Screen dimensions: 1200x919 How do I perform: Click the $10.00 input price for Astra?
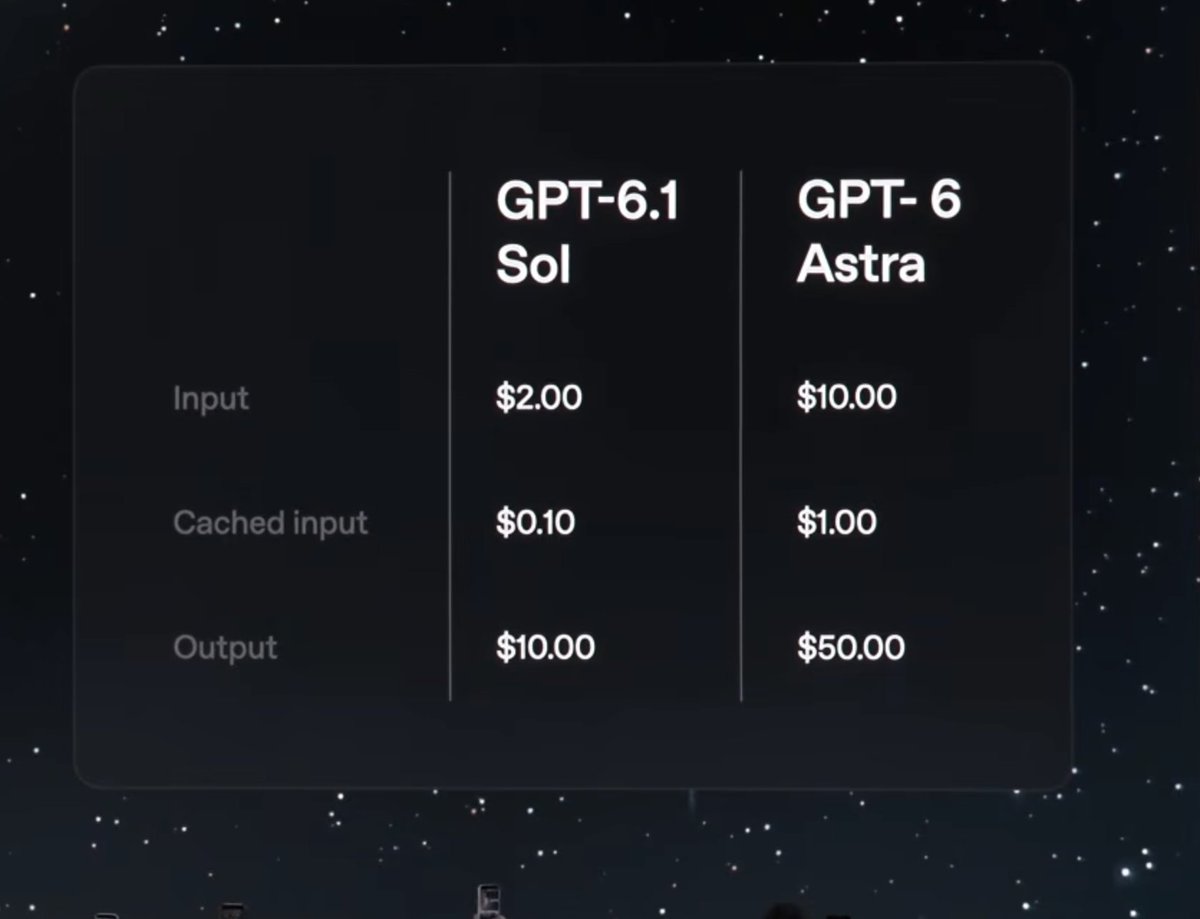pos(847,398)
